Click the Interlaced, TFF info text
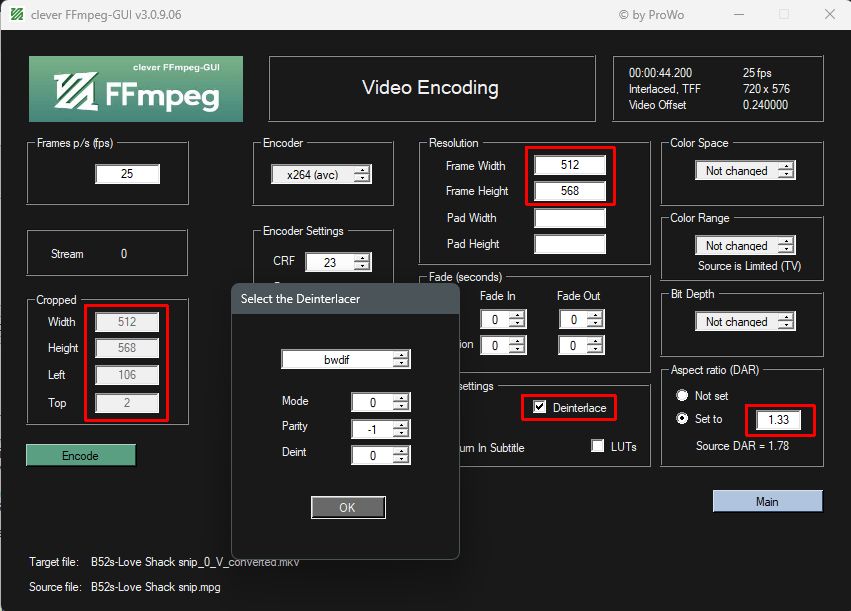851x611 pixels. click(665, 89)
